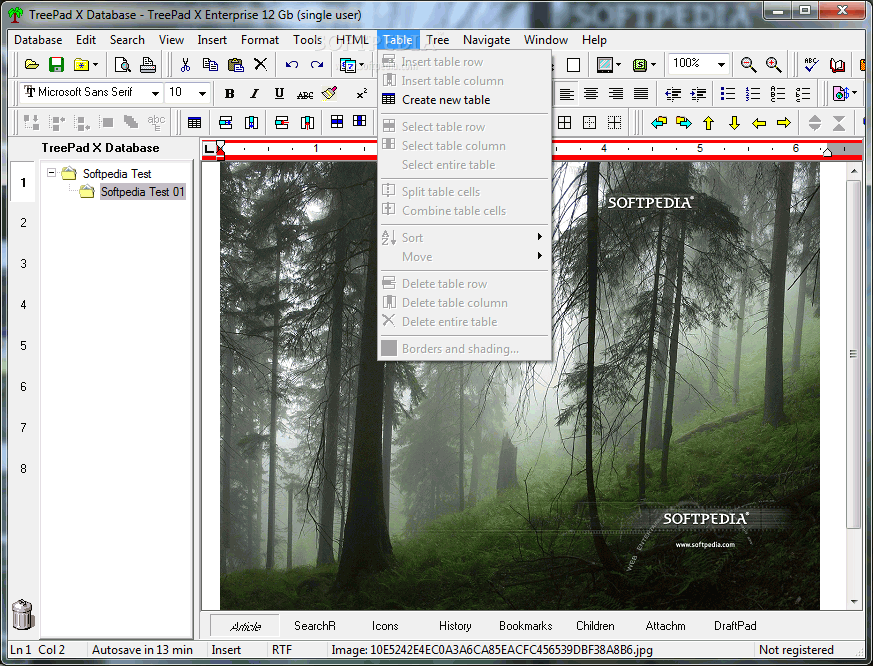Viewport: 873px width, 666px height.
Task: Click the red open book thesaurus icon
Action: pyautogui.click(x=837, y=65)
